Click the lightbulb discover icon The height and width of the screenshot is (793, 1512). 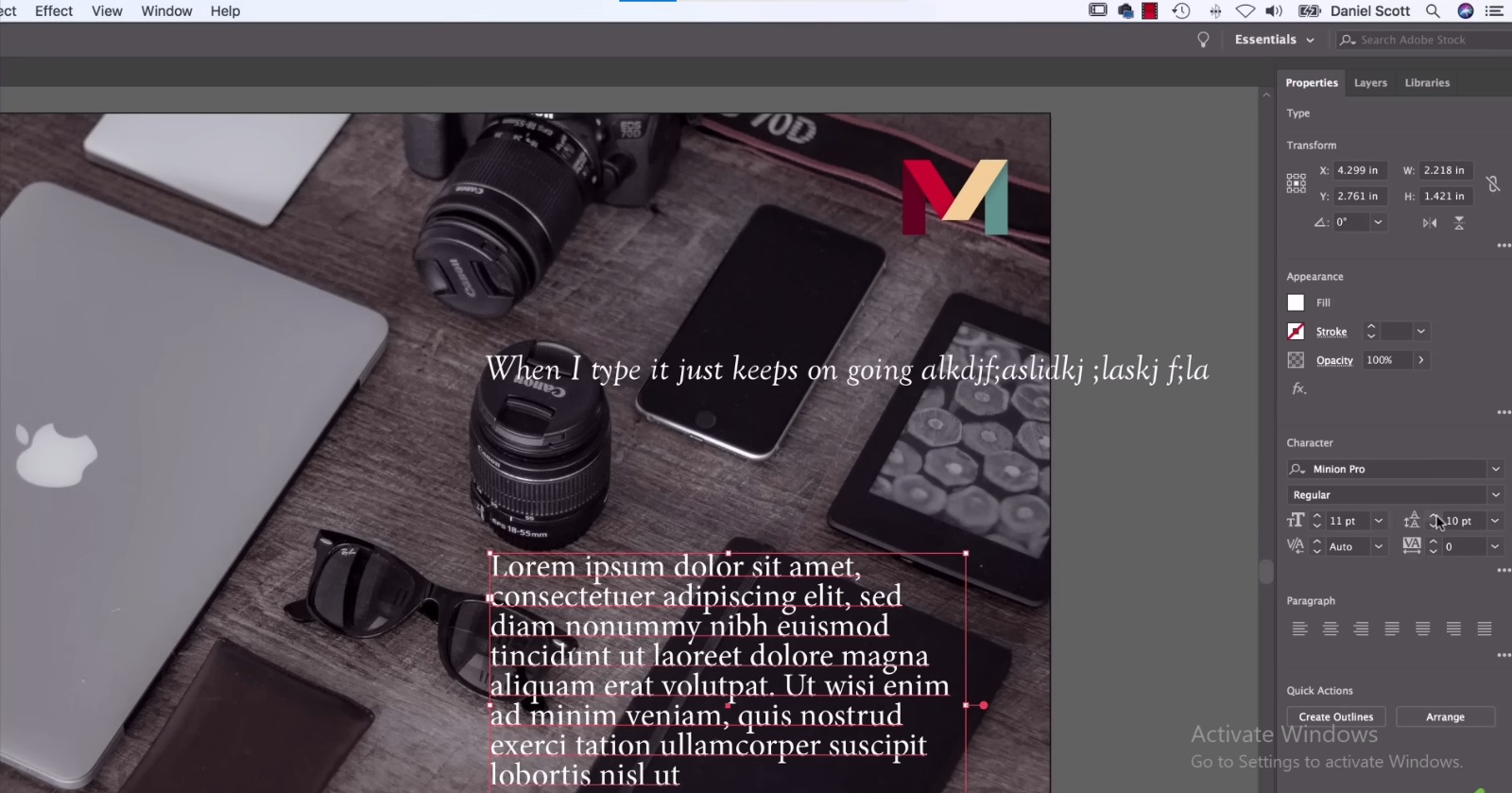1203,40
